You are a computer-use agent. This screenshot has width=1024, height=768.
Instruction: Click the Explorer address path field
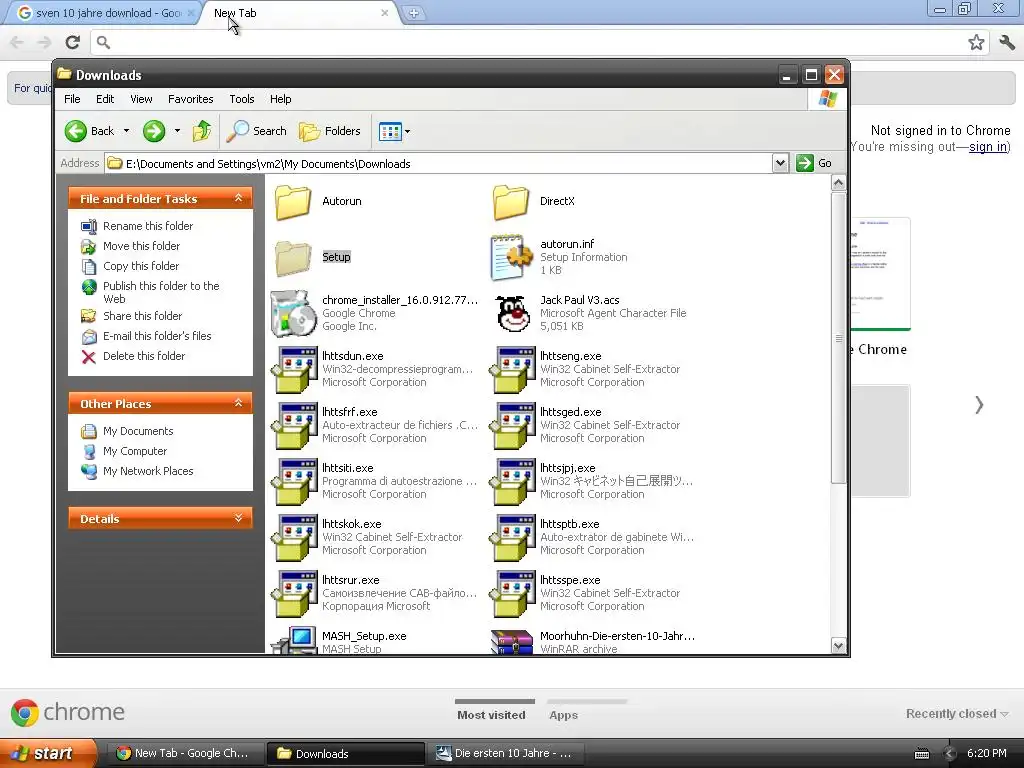click(x=438, y=164)
